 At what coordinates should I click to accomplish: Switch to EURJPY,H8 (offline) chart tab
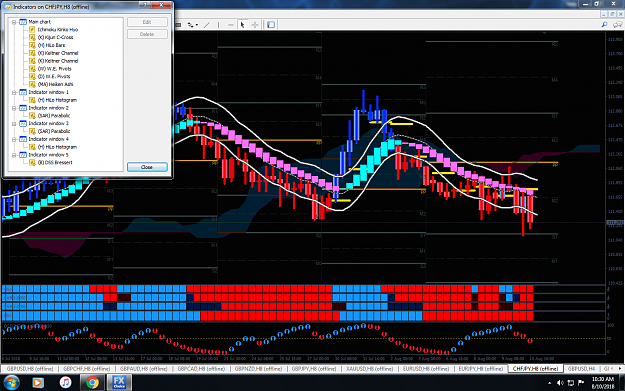tap(481, 369)
